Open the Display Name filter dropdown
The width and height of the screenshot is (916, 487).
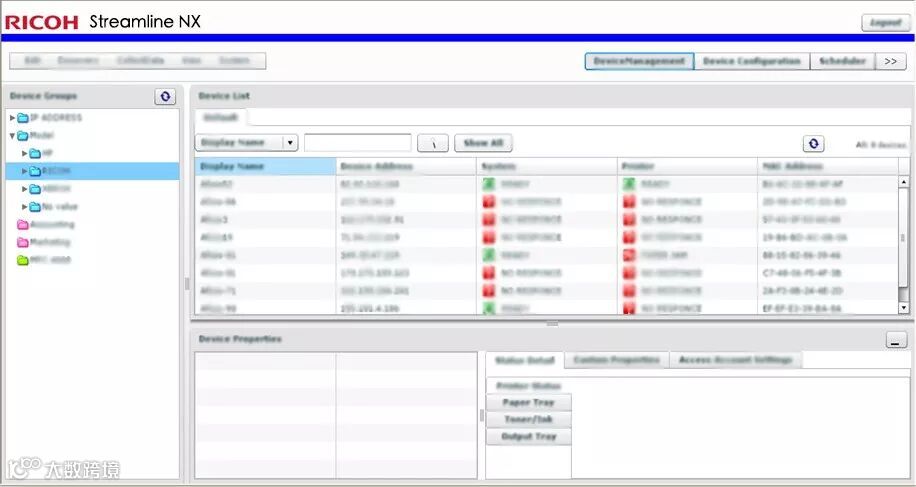coord(290,143)
